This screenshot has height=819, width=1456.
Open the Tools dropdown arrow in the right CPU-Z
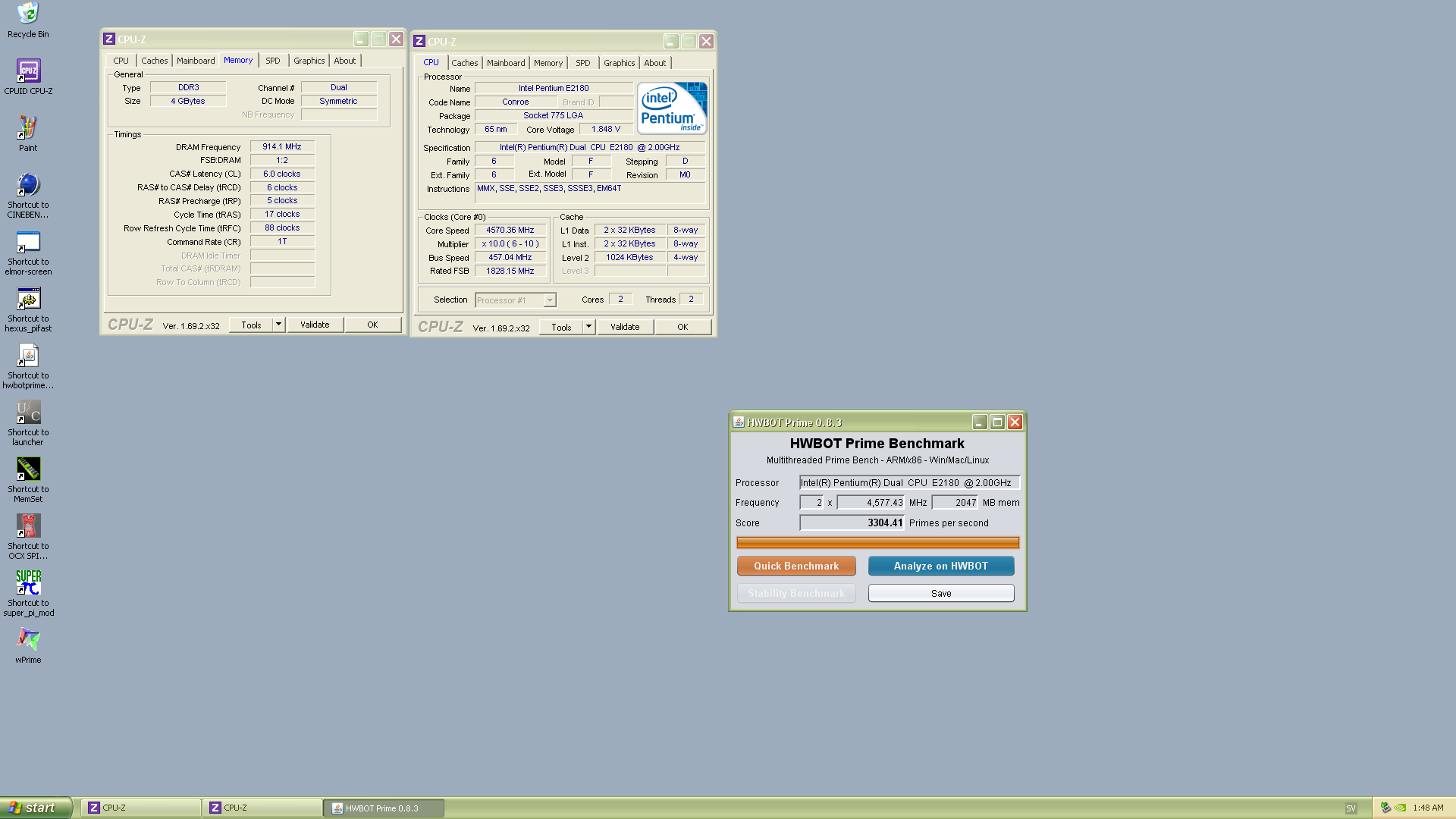[x=588, y=327]
